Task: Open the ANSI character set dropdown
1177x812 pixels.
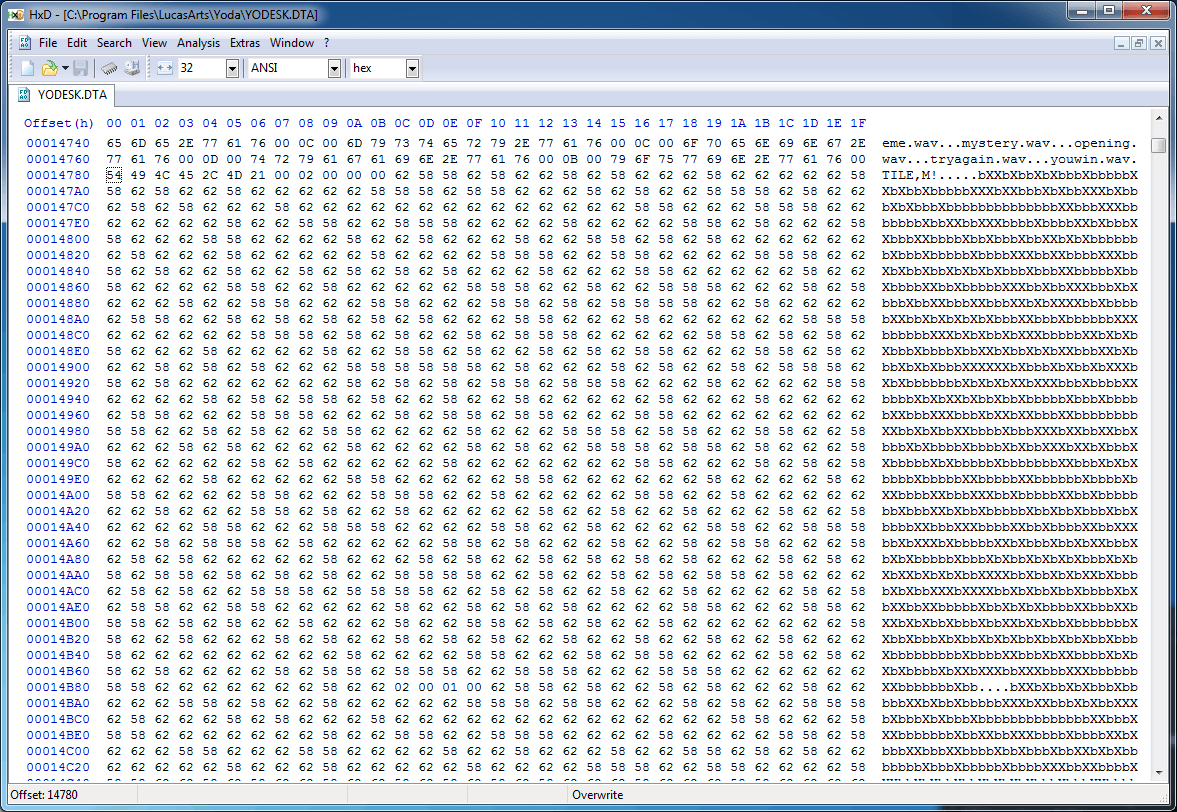Action: (x=334, y=68)
